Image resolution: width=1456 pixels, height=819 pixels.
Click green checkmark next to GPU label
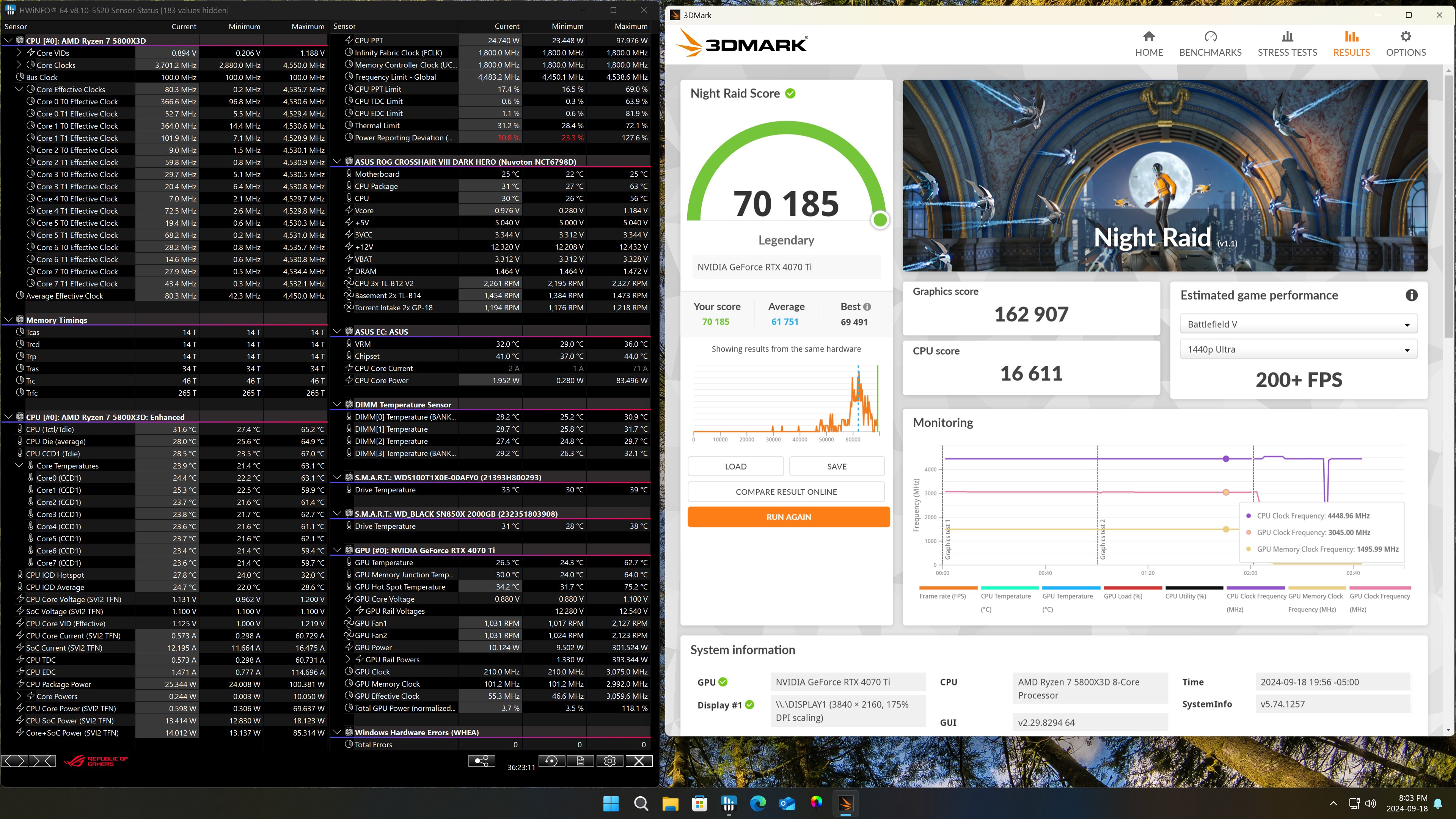pos(723,682)
